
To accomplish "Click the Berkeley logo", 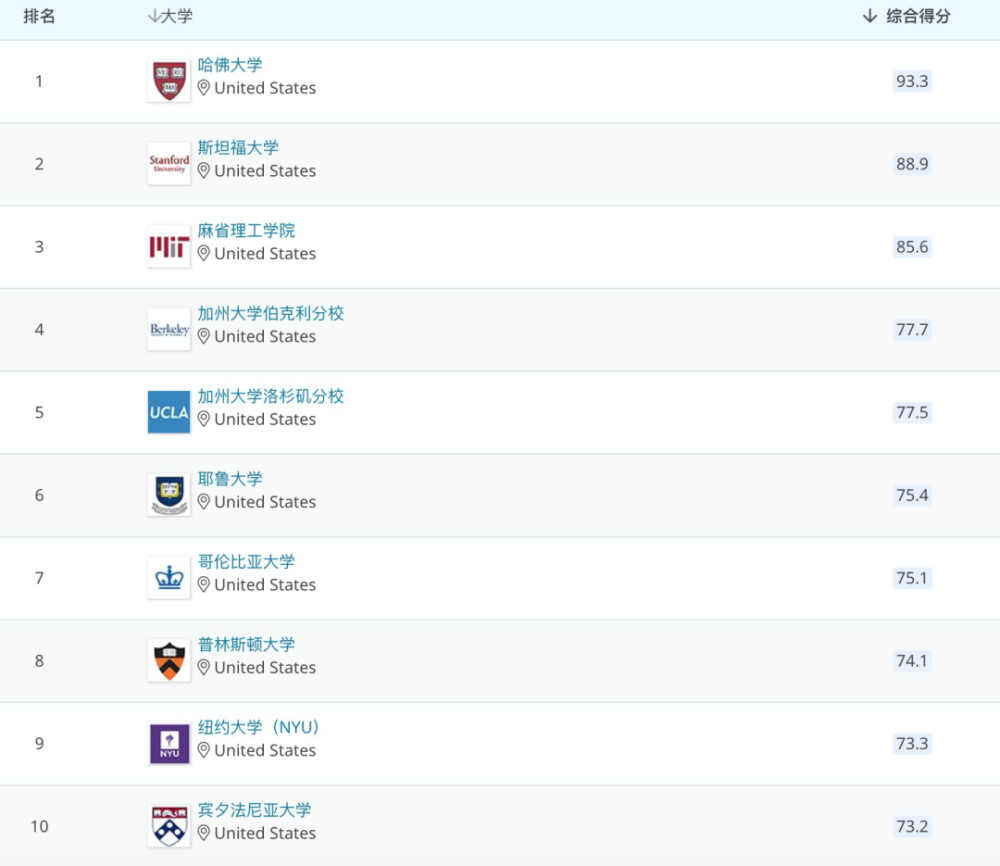I will pos(169,330).
